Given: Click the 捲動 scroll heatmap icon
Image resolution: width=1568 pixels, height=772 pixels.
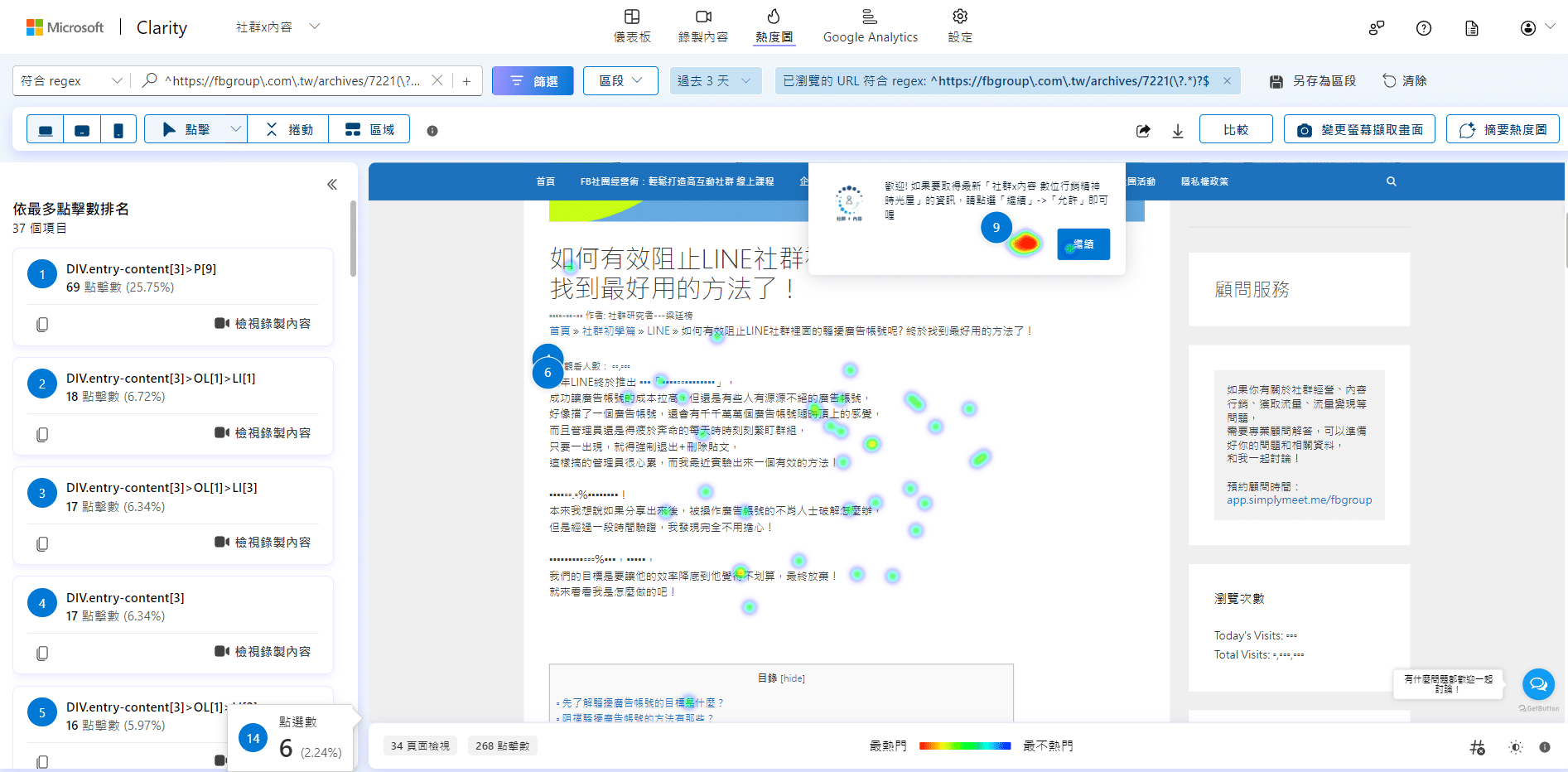Looking at the screenshot, I should tap(287, 128).
